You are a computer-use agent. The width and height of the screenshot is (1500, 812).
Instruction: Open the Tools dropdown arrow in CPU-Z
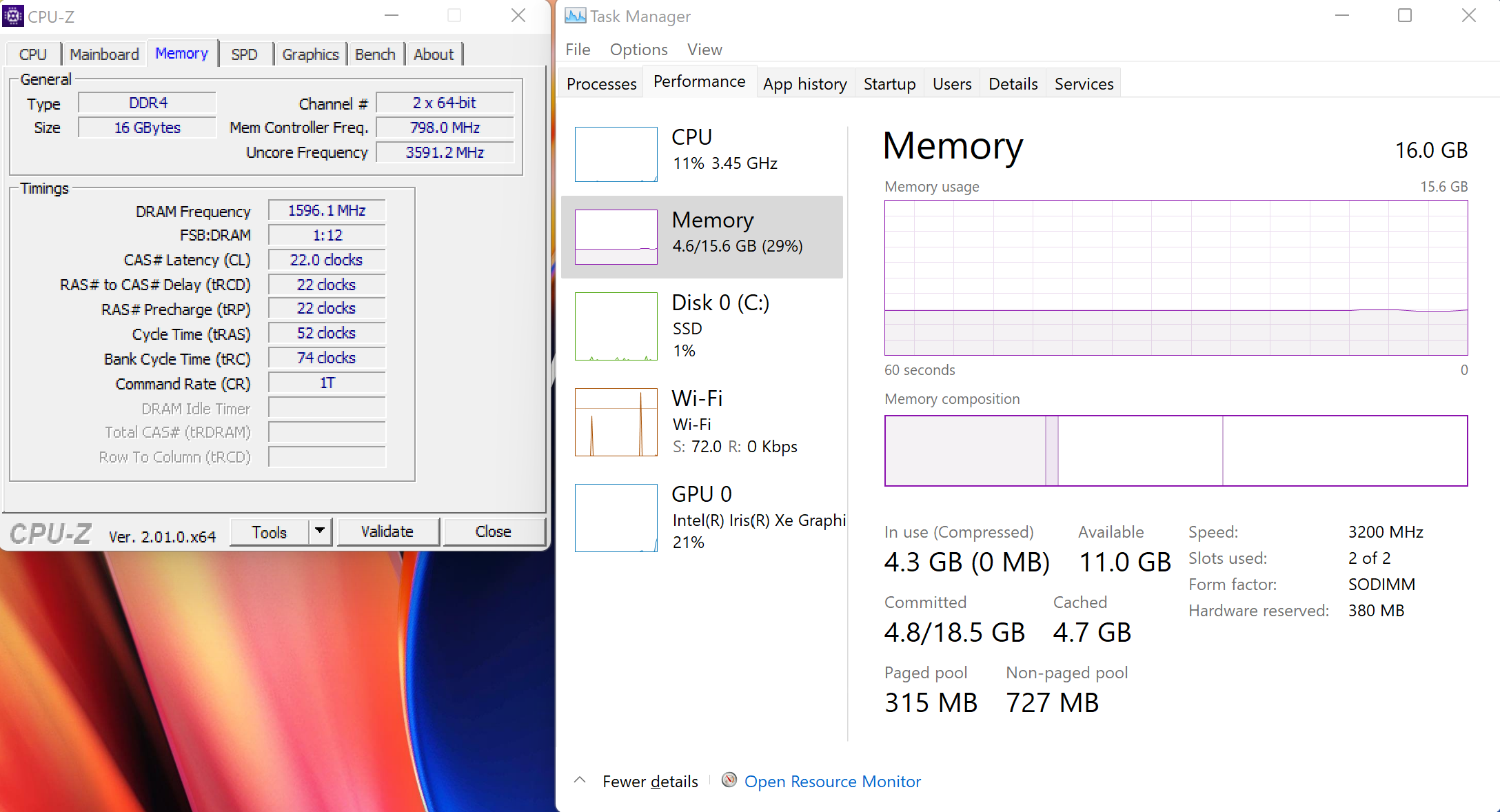320,531
